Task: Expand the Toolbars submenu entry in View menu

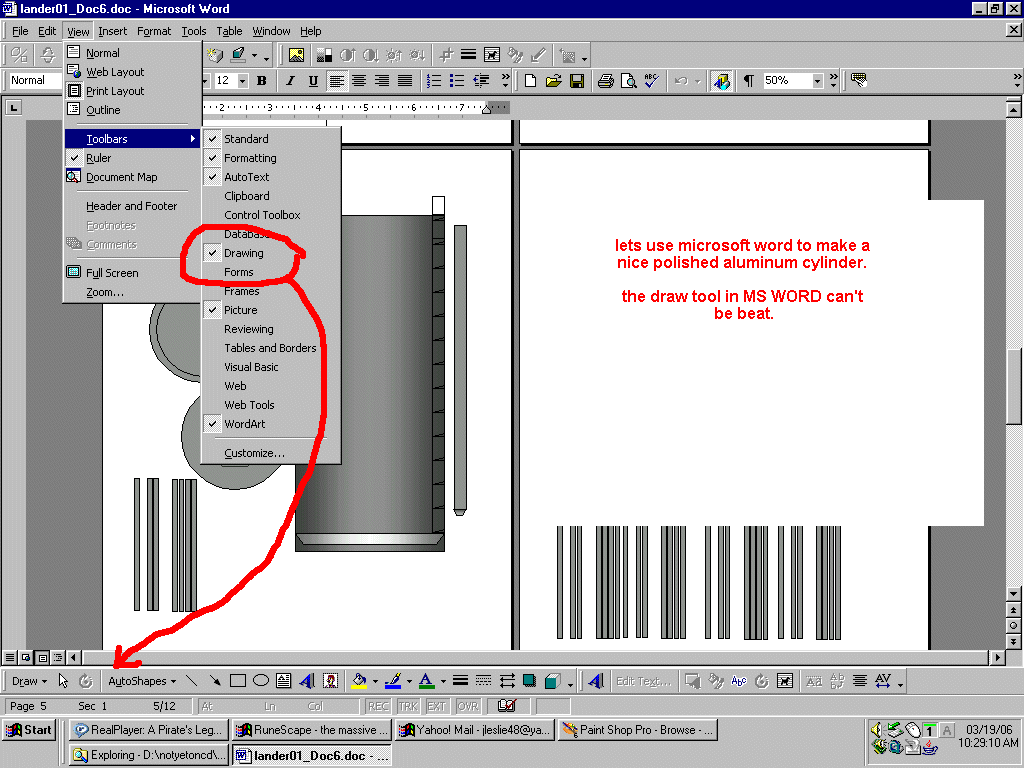Action: click(132, 139)
